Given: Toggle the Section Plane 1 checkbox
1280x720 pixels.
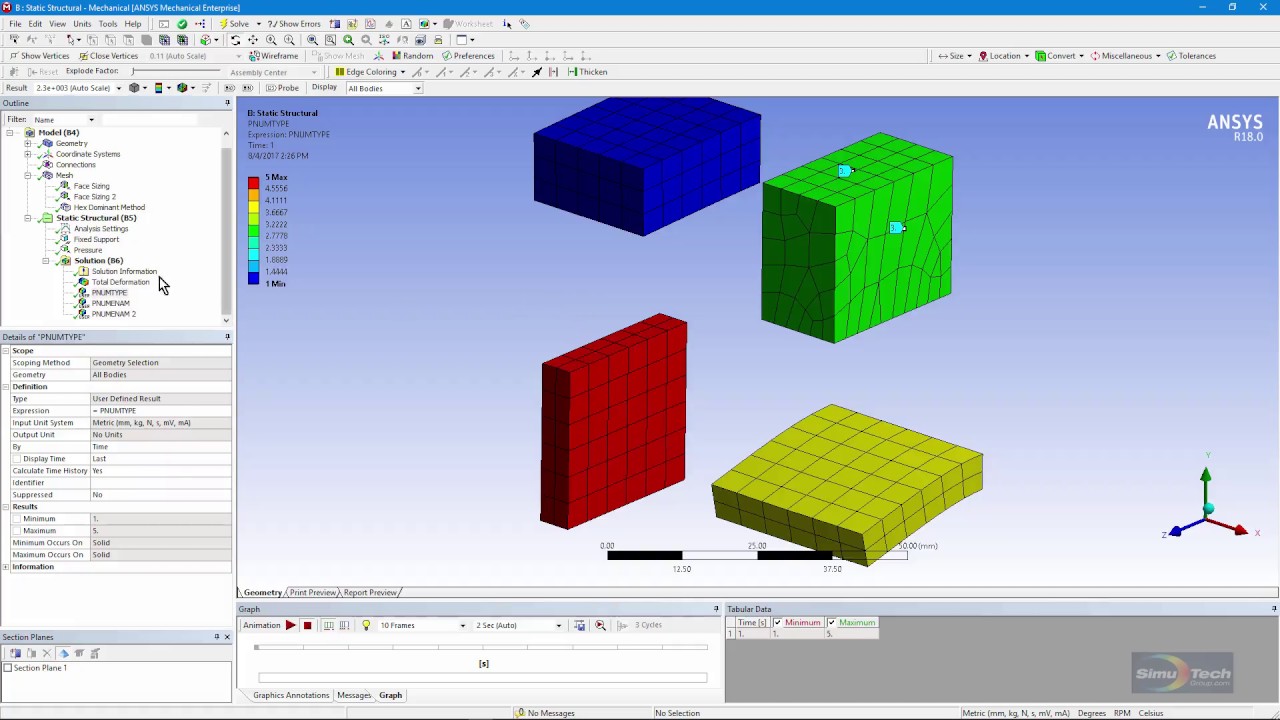Looking at the screenshot, I should [x=8, y=668].
